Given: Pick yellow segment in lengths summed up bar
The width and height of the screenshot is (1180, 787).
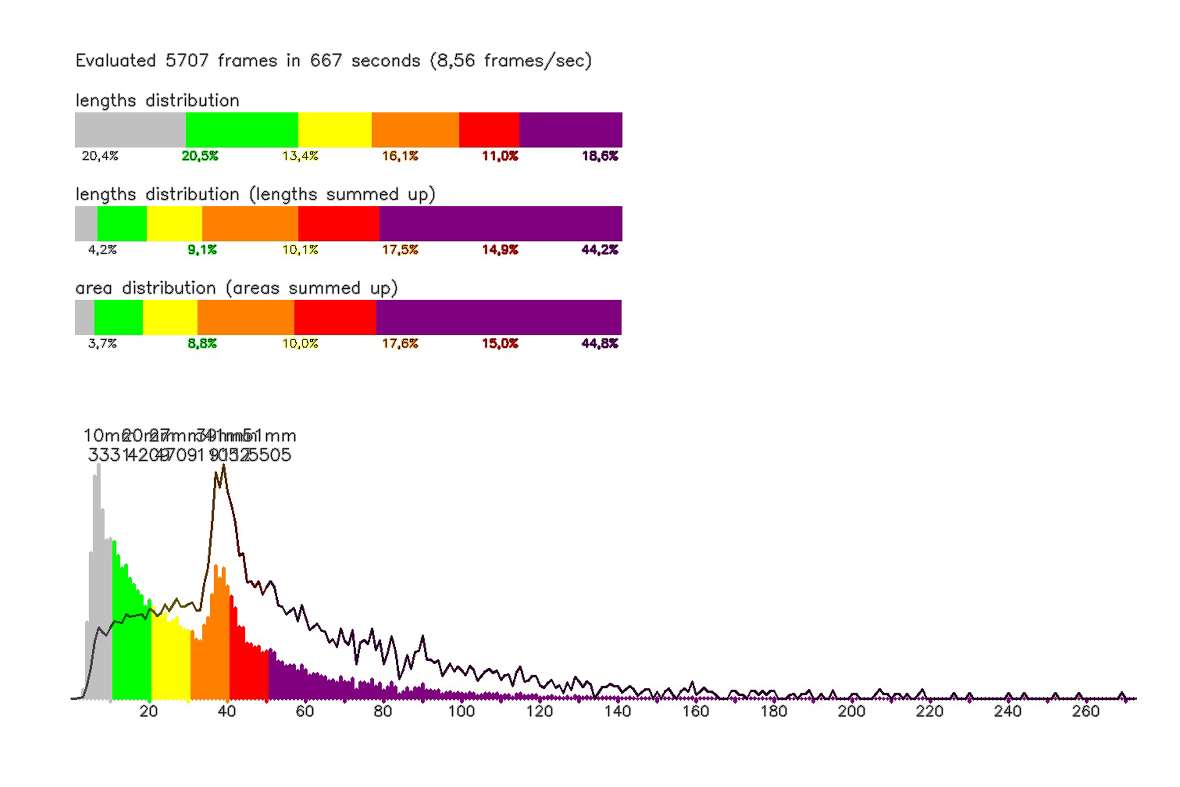Looking at the screenshot, I should 174,223.
